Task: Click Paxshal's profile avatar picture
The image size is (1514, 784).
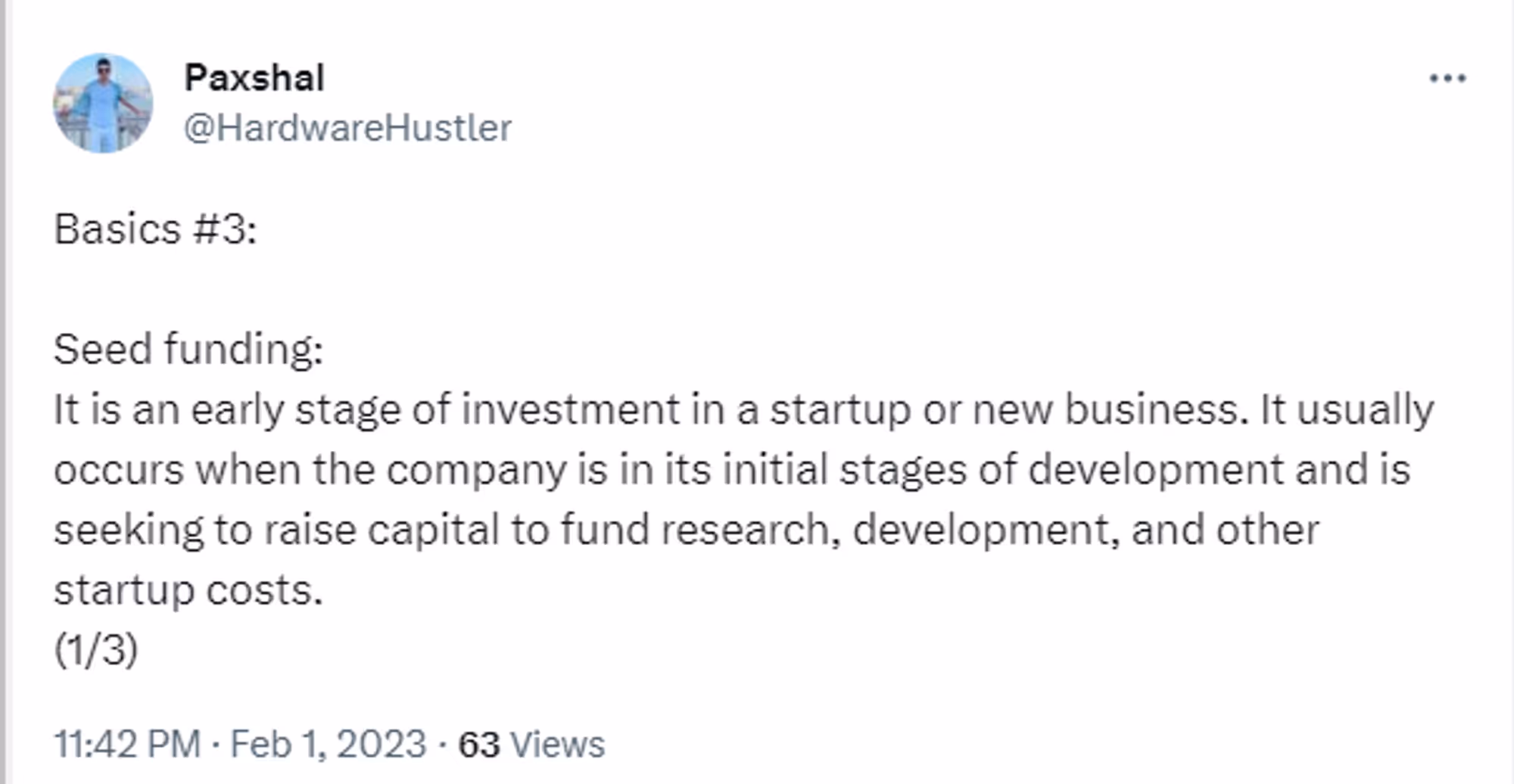Action: tap(102, 103)
